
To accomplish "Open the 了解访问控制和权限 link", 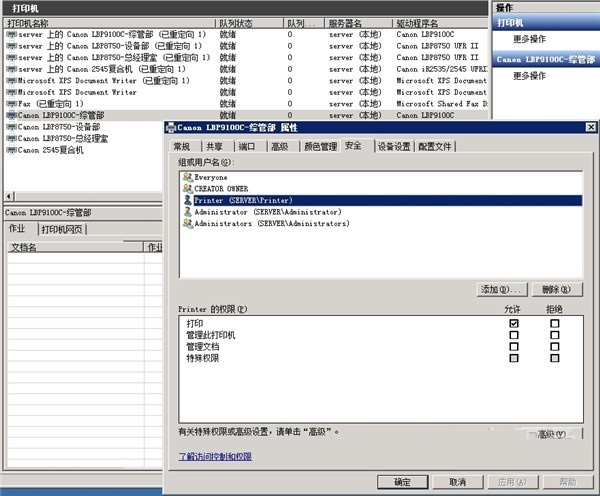I will pos(215,456).
